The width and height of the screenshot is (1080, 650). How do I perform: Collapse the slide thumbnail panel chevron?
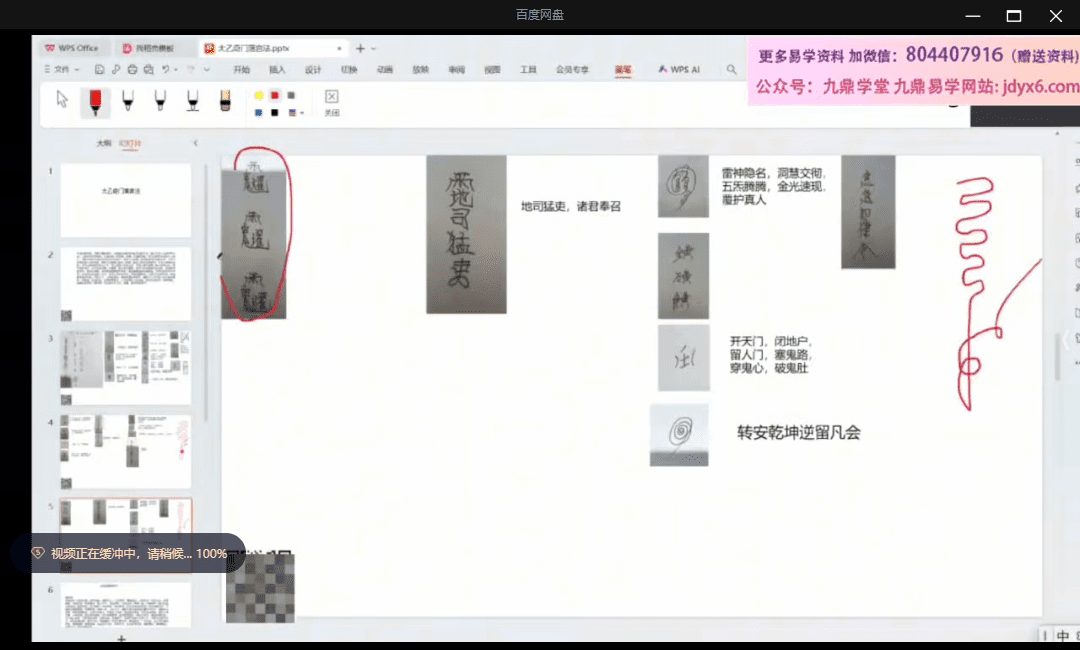(x=195, y=144)
